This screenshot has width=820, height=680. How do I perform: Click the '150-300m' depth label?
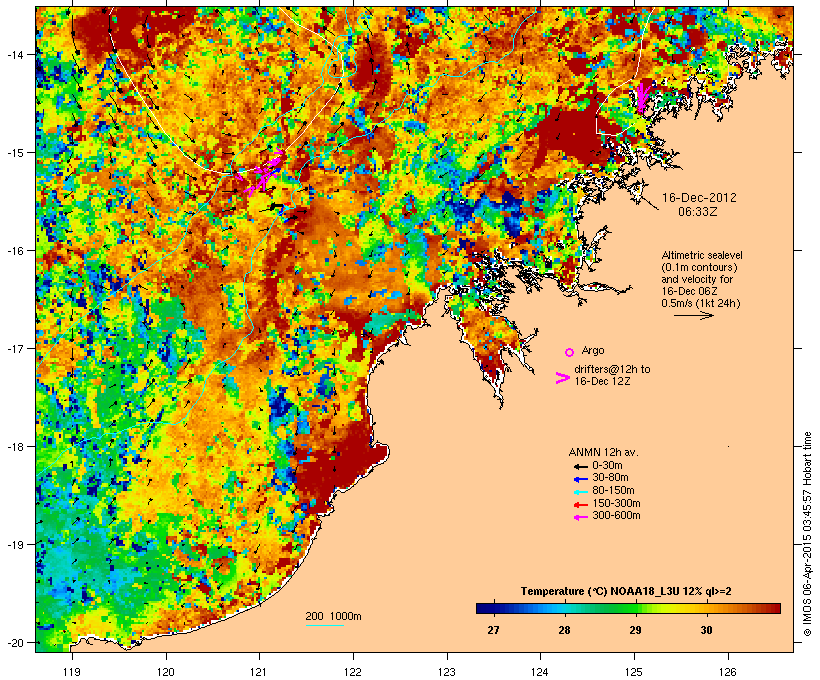(616, 503)
